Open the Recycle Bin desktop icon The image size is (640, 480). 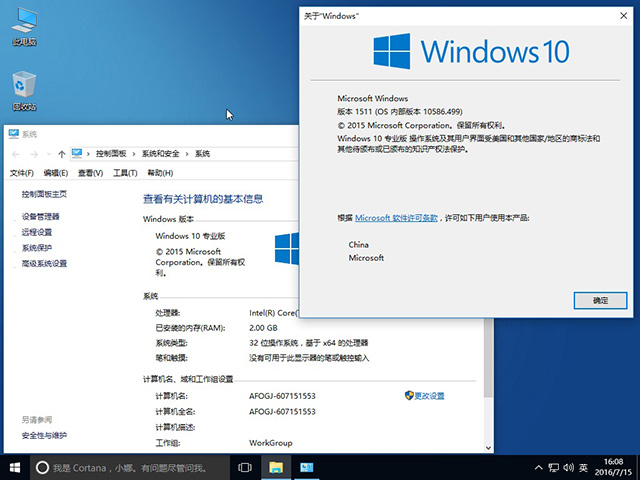[x=24, y=91]
